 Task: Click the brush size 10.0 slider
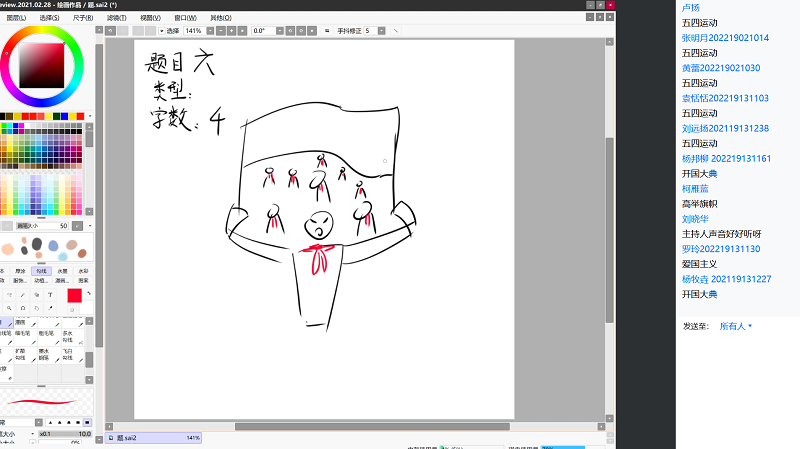pos(65,434)
